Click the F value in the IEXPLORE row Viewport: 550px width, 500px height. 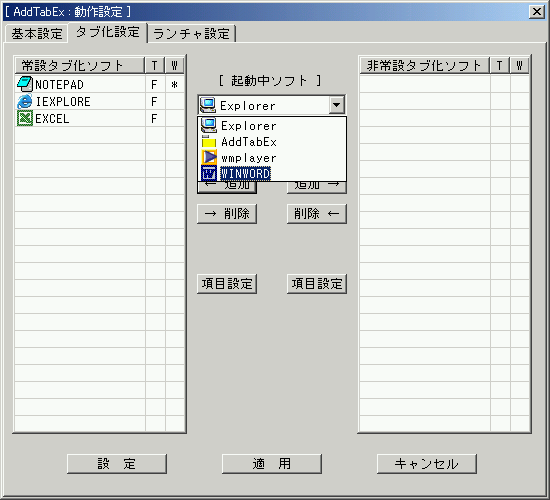click(154, 102)
